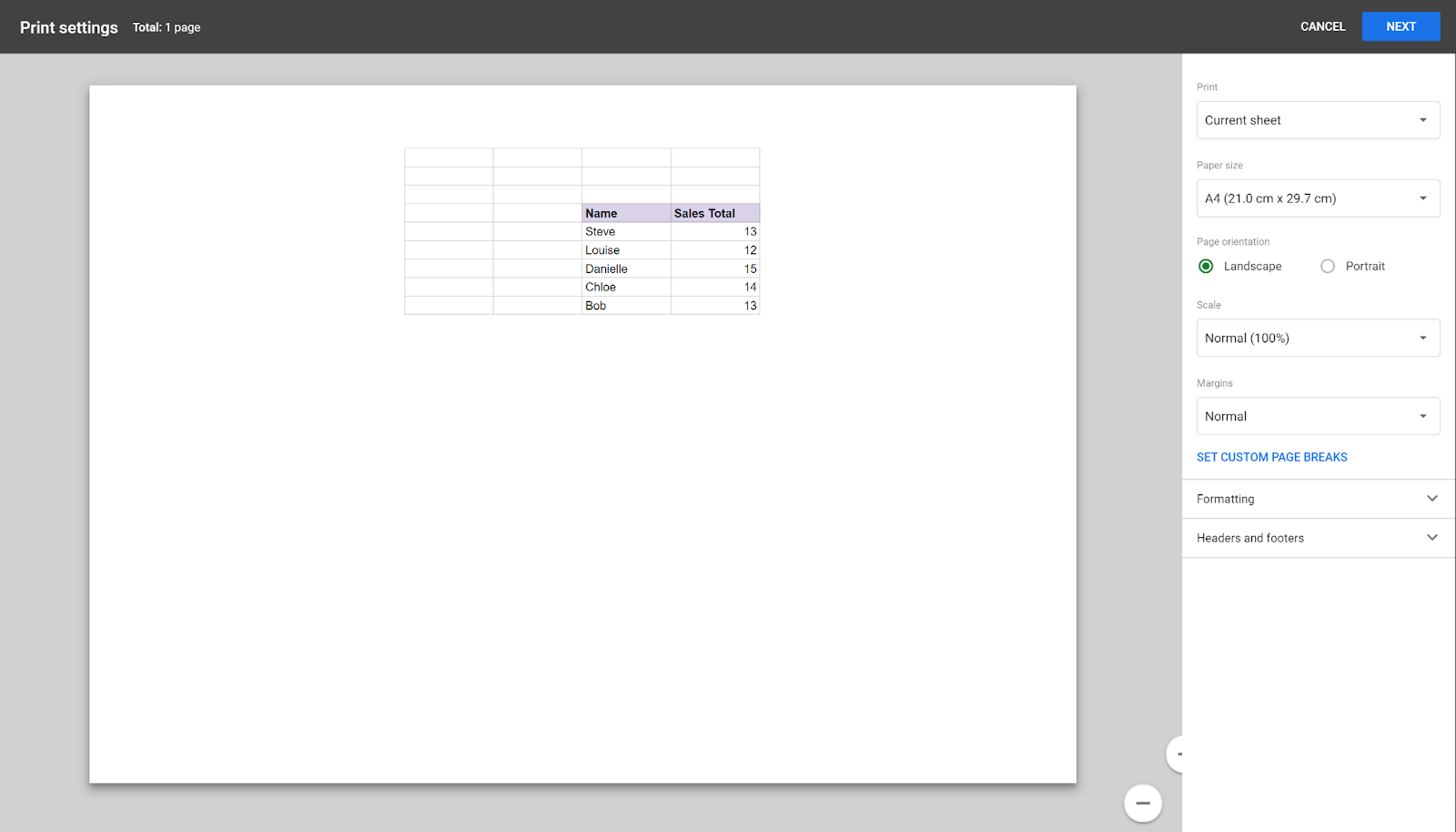Click the Bob cell in preview
The width and height of the screenshot is (1456, 832).
(x=626, y=306)
